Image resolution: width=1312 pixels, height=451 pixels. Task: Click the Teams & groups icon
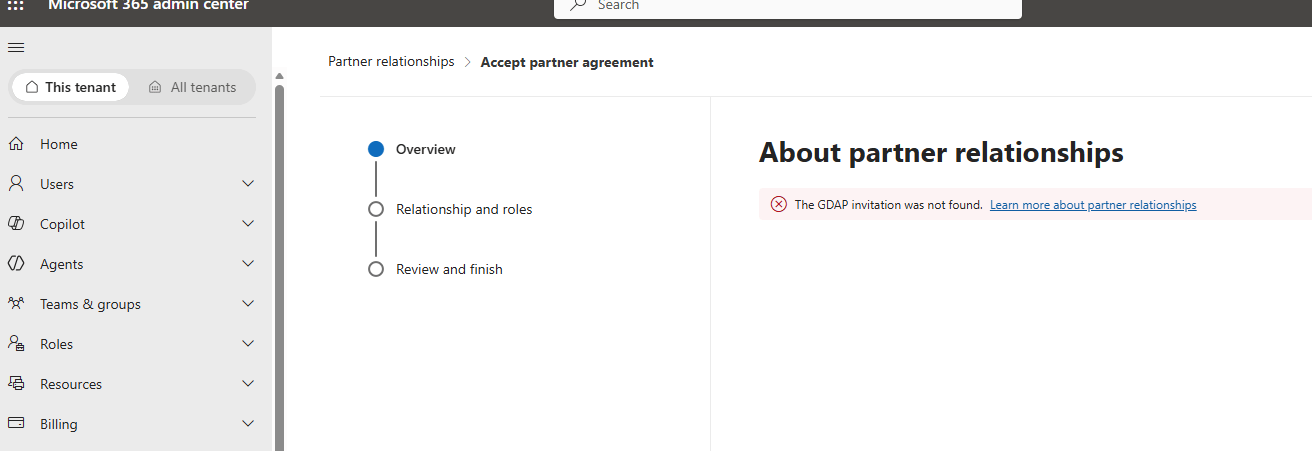pyautogui.click(x=16, y=304)
